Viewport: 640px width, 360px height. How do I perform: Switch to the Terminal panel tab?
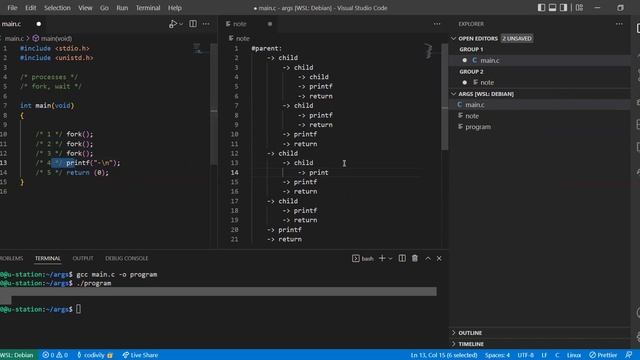[48, 258]
